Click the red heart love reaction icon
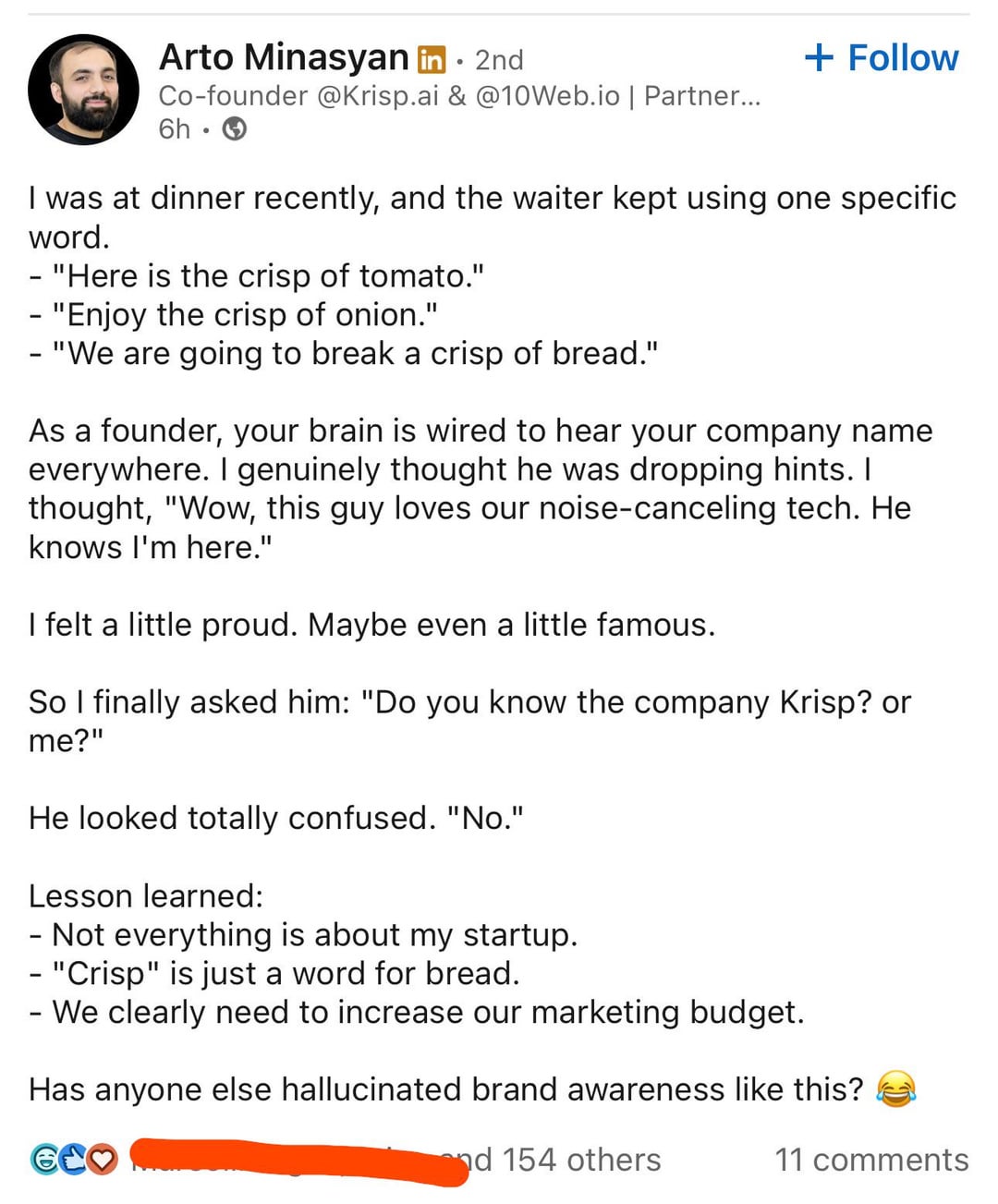998x1204 pixels. (103, 1159)
